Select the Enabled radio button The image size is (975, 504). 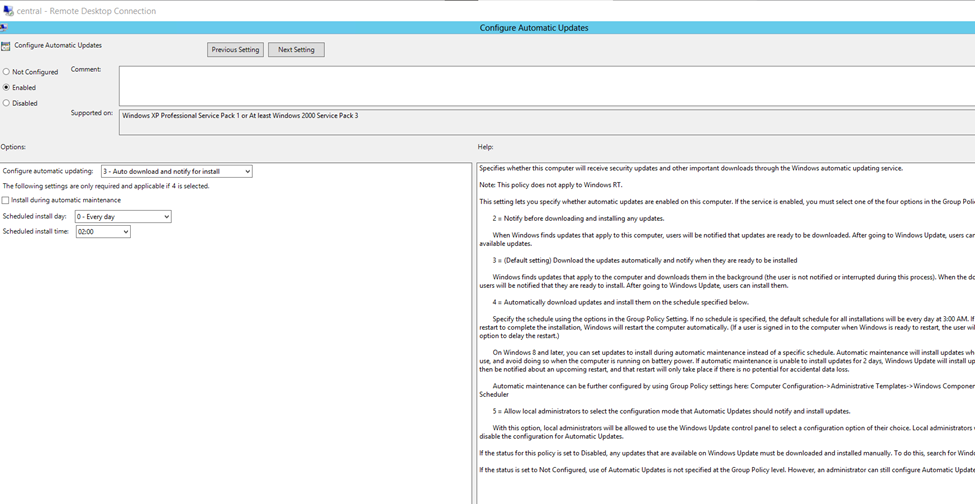[7, 88]
